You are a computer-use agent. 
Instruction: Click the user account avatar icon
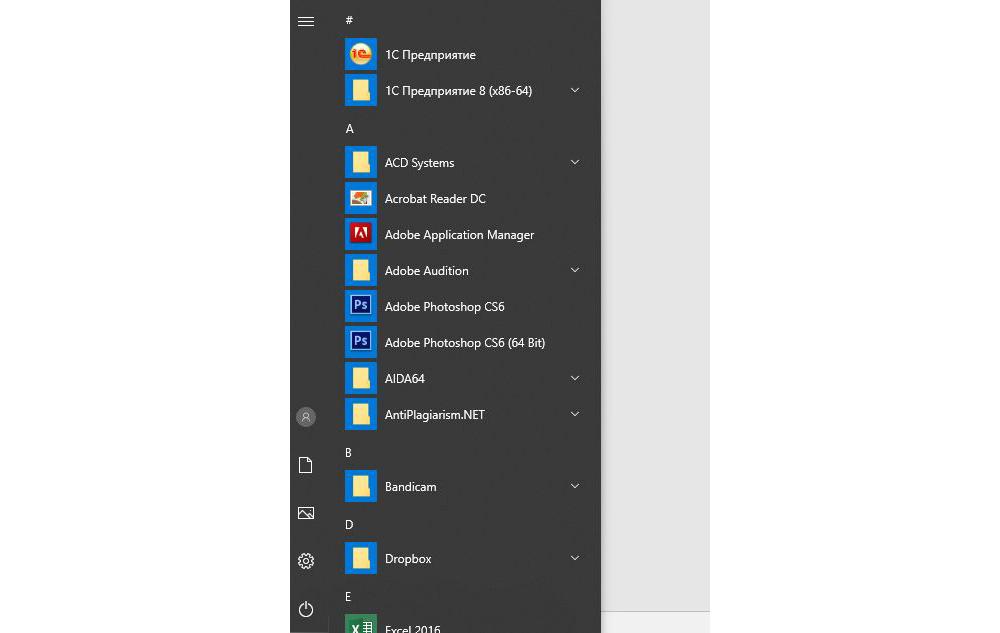[x=305, y=417]
